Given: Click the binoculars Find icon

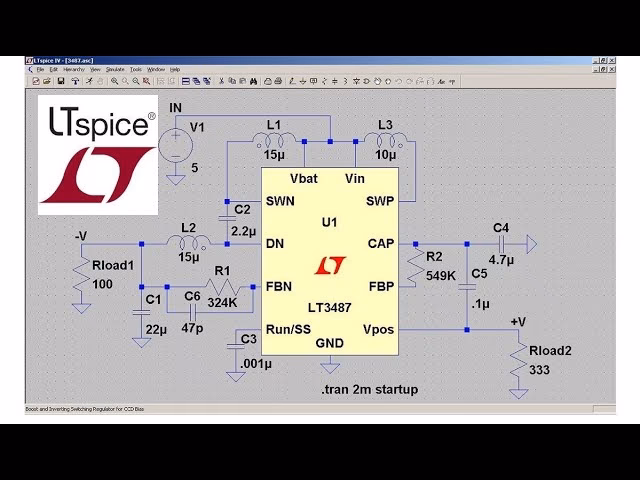Looking at the screenshot, I should pos(253,81).
